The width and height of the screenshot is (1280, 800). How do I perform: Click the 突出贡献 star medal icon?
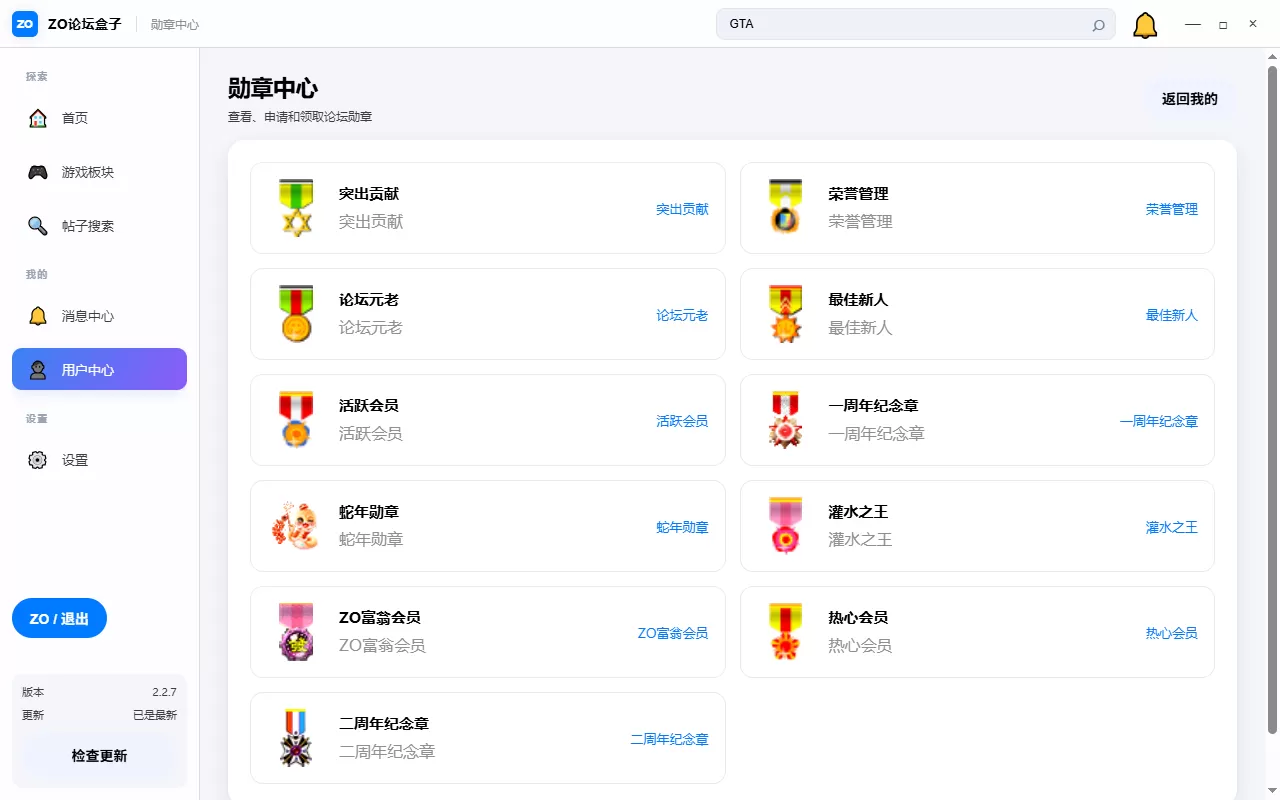click(296, 208)
